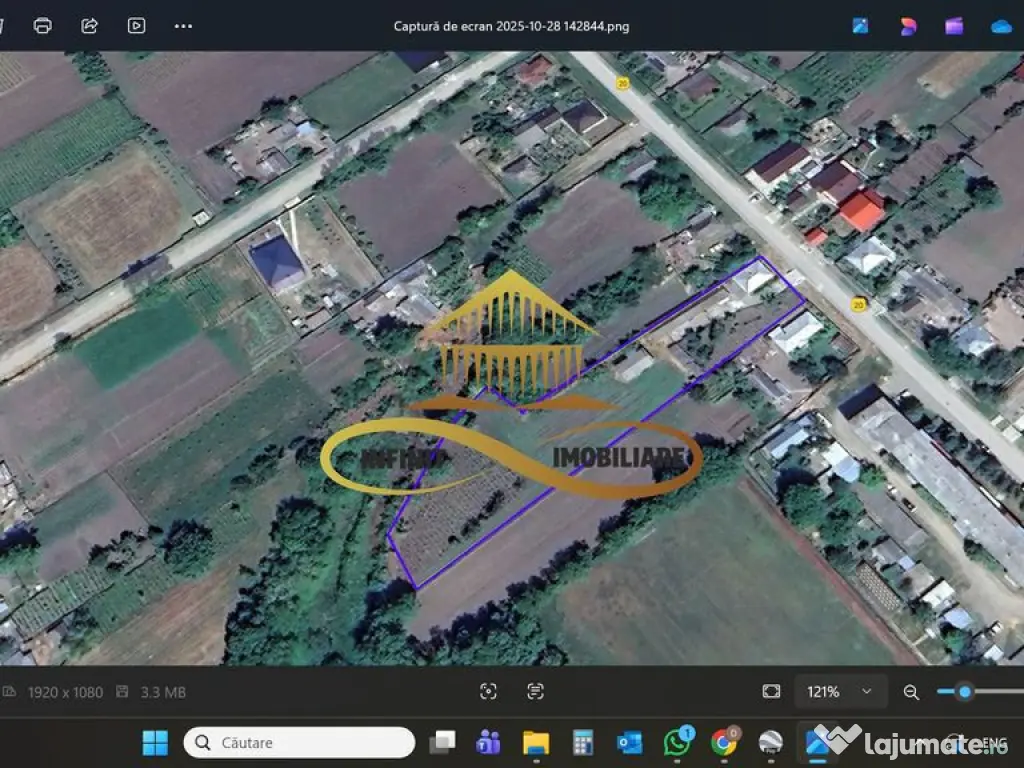The width and height of the screenshot is (1024, 768).
Task: Toggle the Windows search field
Action: point(300,742)
